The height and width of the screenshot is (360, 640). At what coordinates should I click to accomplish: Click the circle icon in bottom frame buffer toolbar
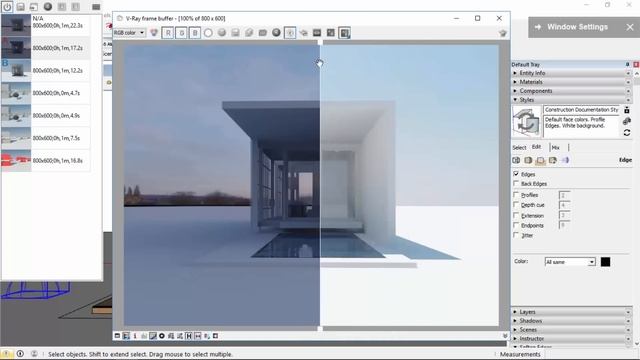click(x=162, y=336)
